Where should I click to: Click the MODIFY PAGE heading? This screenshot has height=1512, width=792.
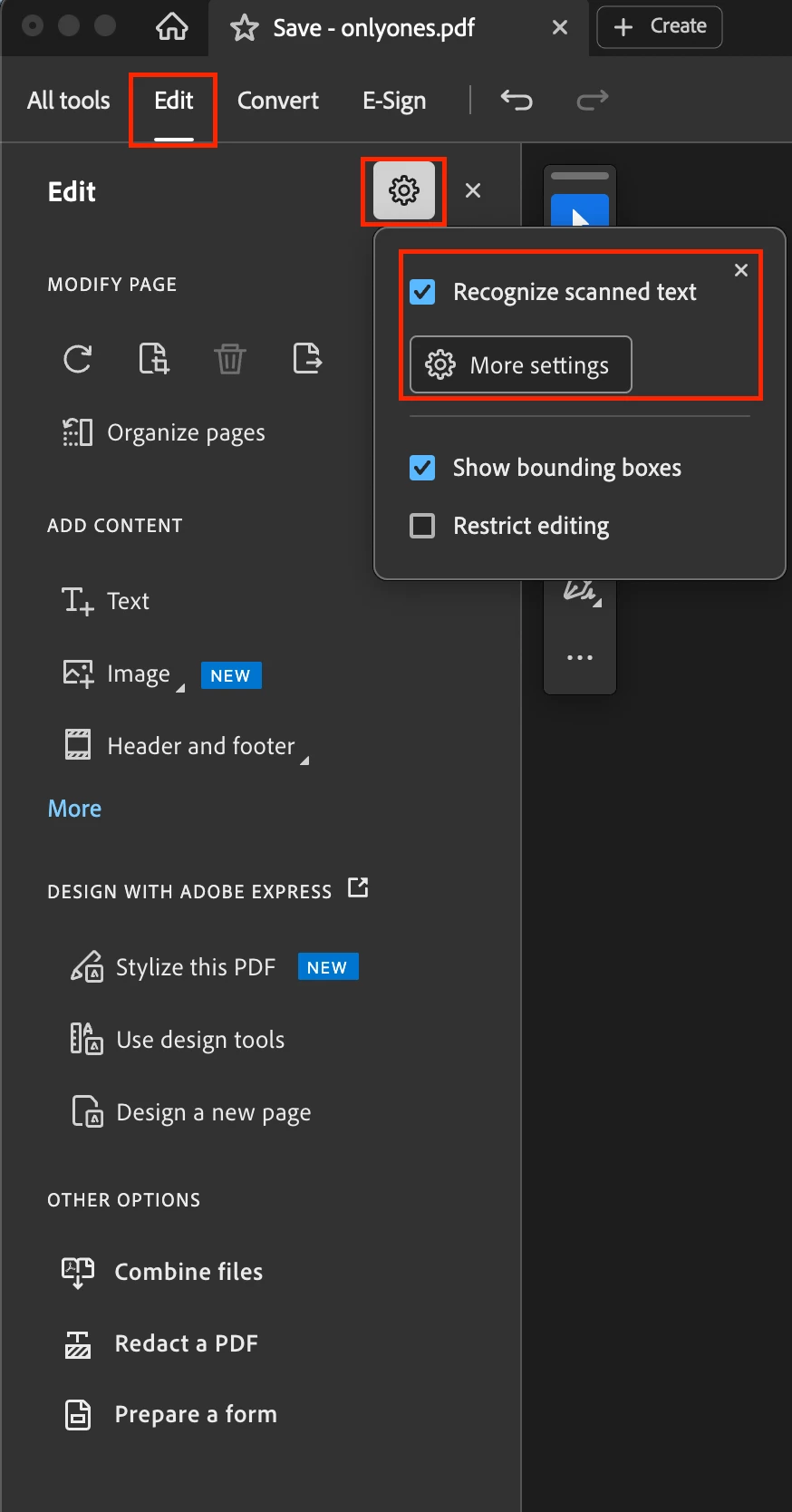coord(112,285)
